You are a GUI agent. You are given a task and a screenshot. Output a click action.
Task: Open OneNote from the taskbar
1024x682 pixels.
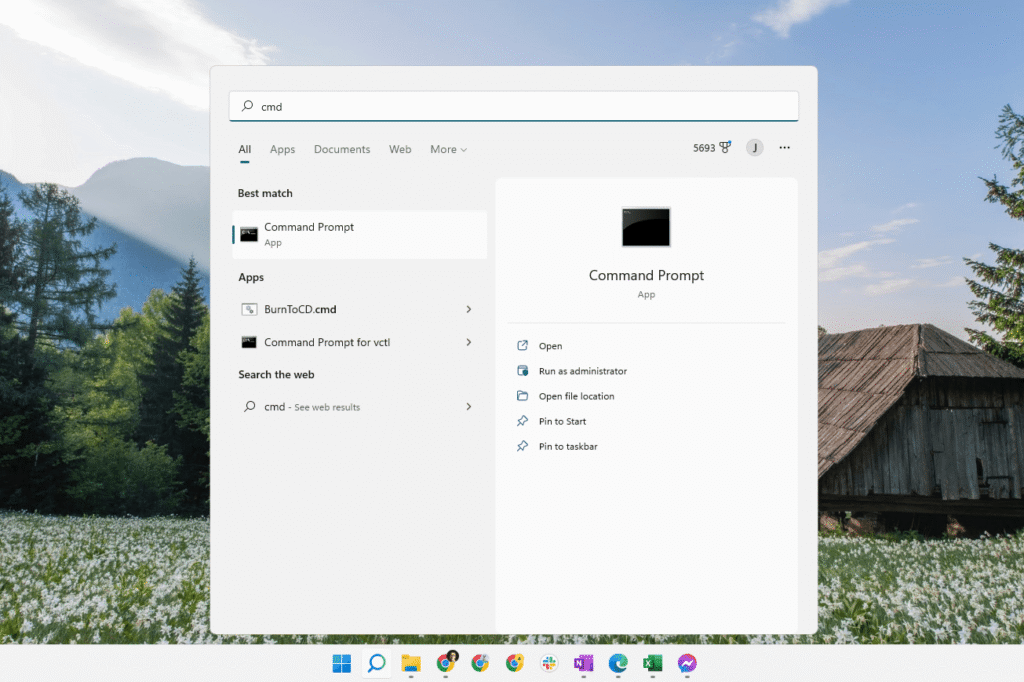(x=583, y=663)
